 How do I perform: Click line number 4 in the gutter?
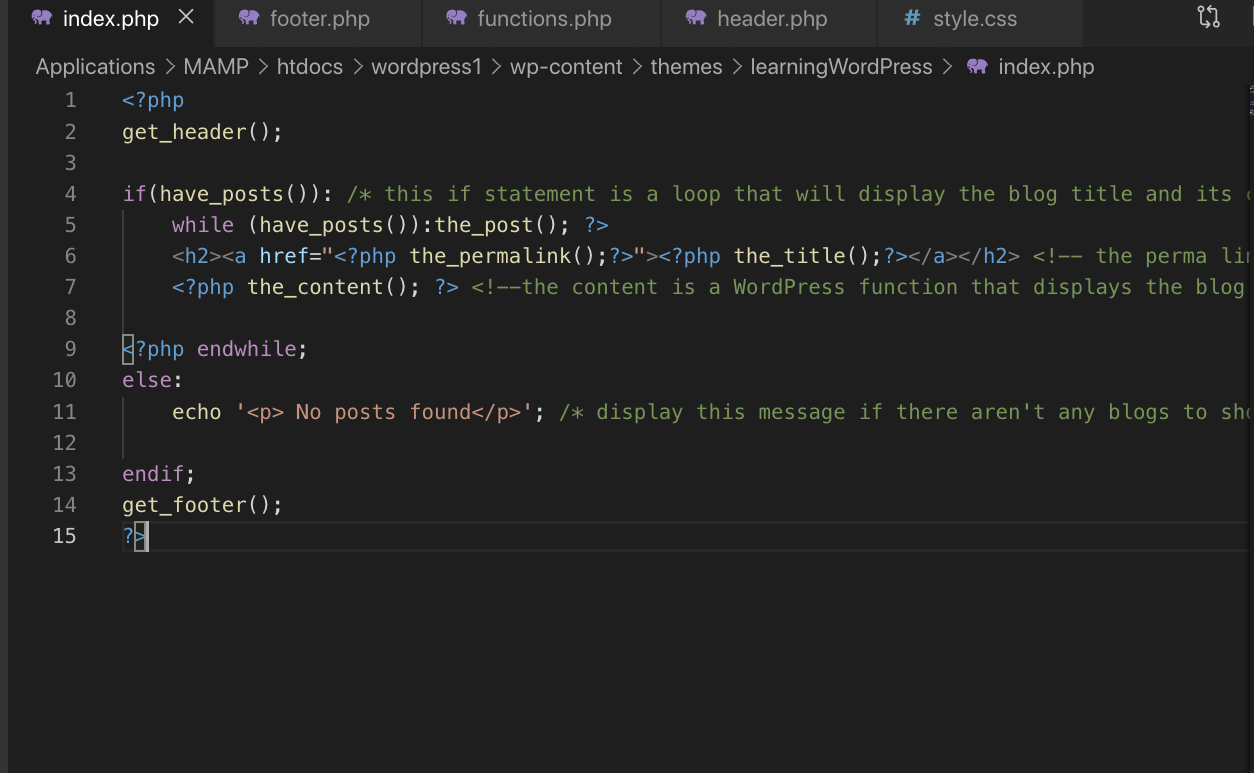tap(70, 194)
